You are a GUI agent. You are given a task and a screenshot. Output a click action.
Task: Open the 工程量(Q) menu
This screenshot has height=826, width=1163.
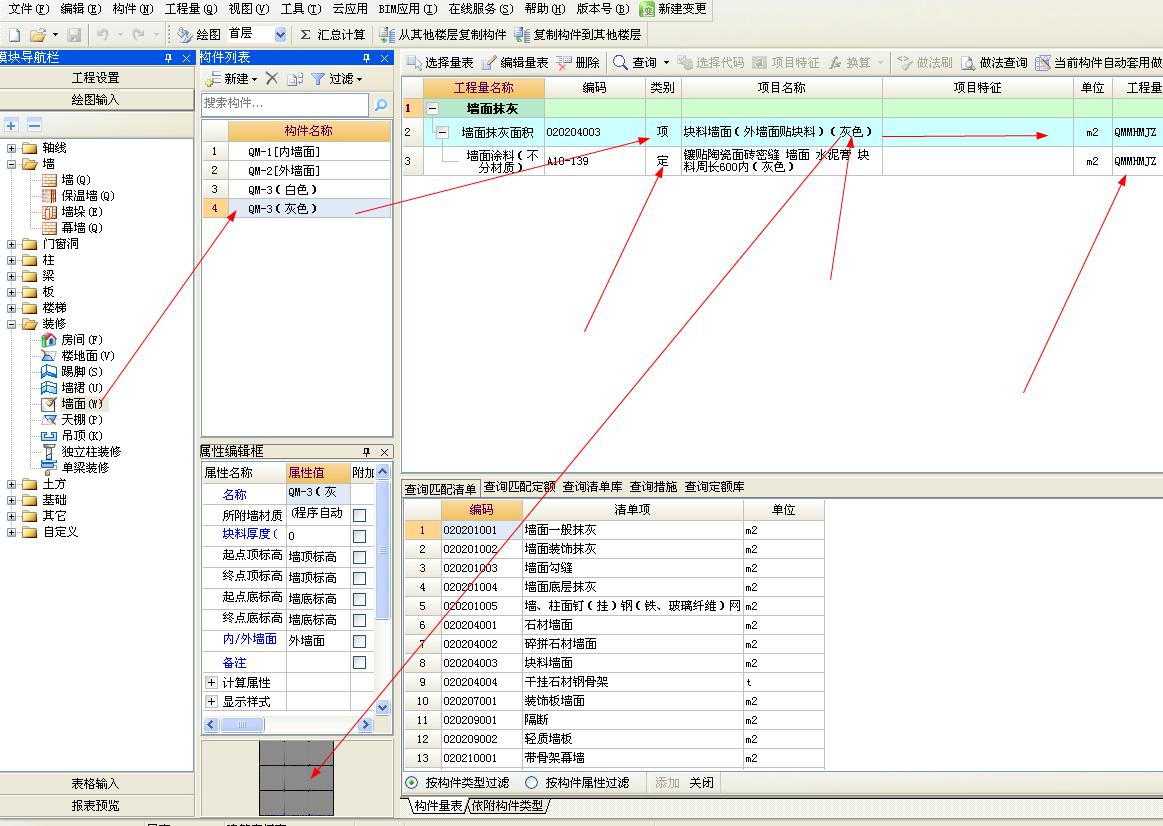pos(191,9)
